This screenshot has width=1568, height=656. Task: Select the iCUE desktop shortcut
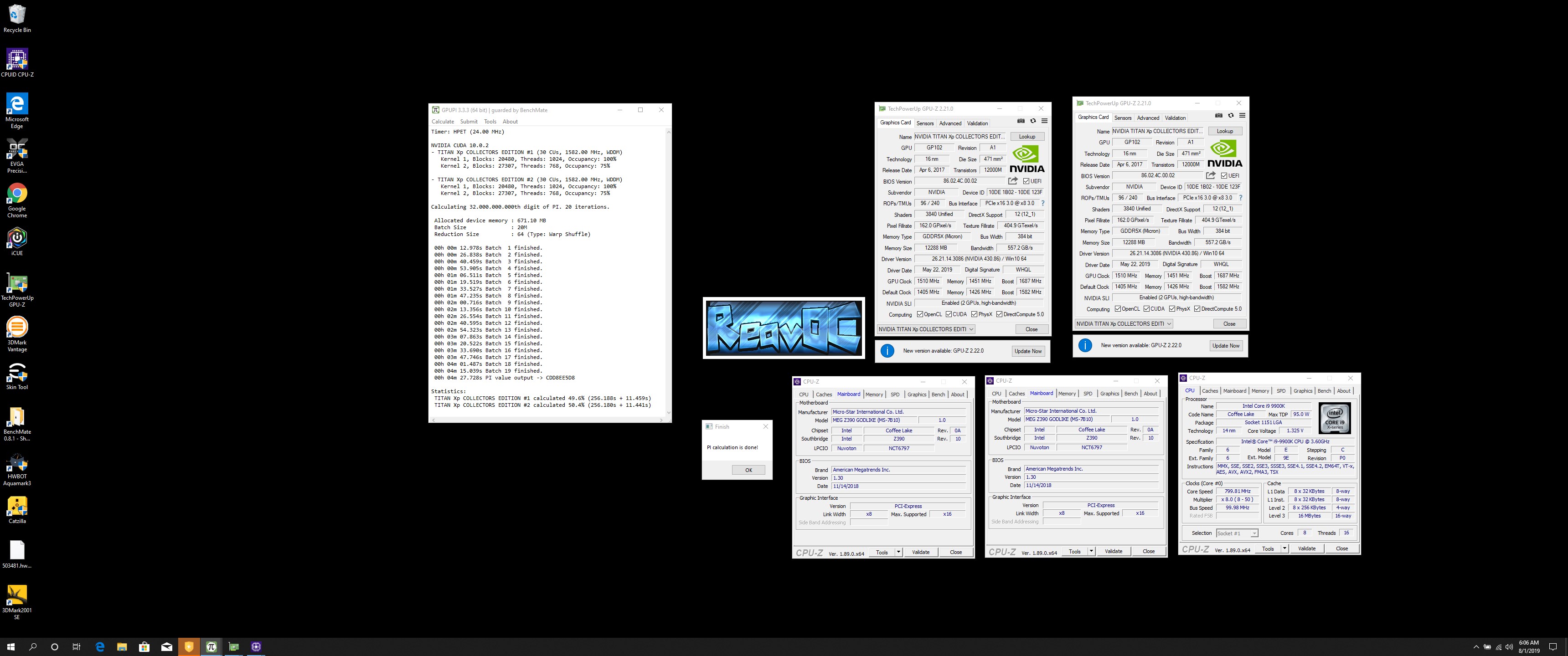click(17, 241)
